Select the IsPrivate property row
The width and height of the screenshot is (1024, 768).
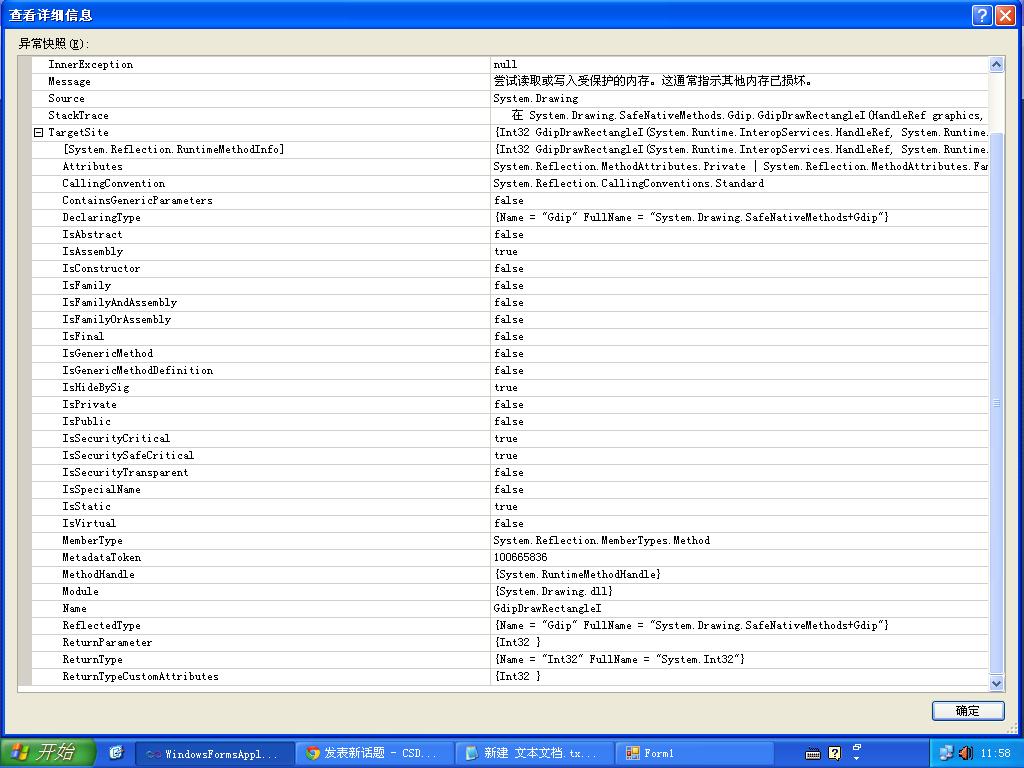[509, 404]
